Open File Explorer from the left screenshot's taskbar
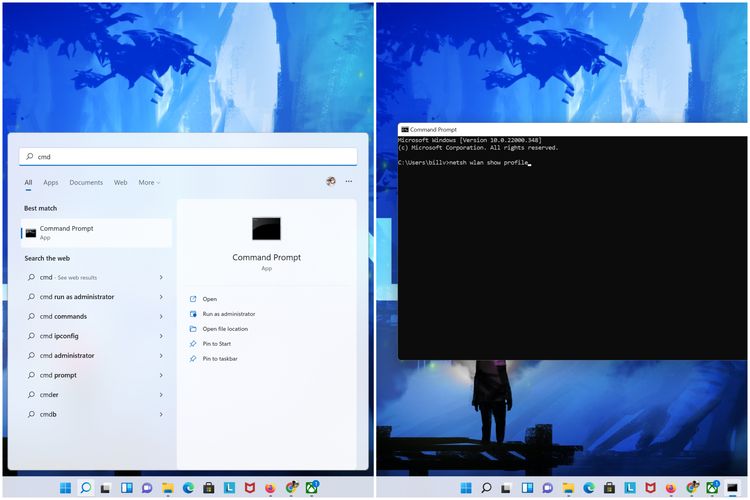 [167, 488]
